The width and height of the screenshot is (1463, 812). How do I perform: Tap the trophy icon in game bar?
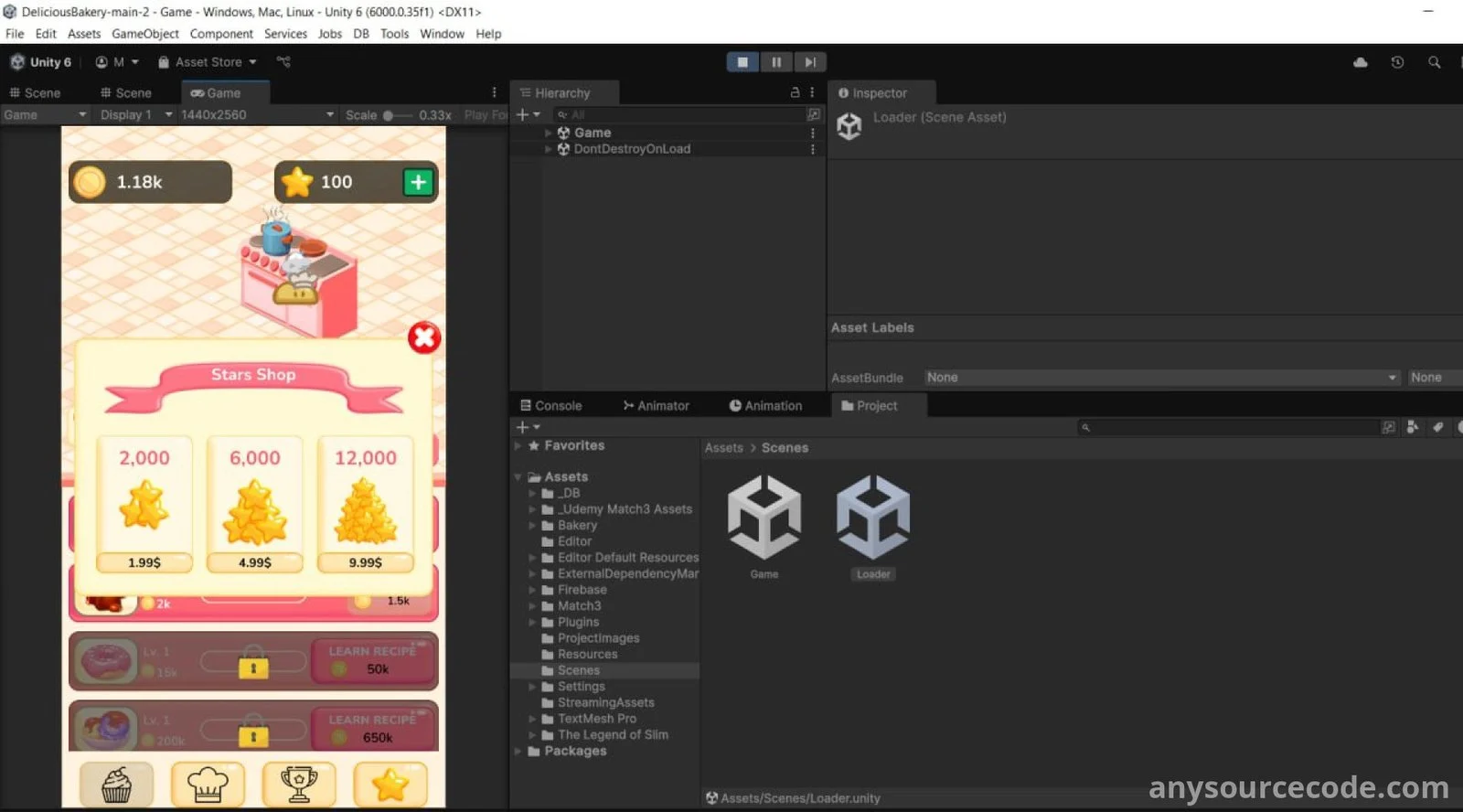(299, 784)
